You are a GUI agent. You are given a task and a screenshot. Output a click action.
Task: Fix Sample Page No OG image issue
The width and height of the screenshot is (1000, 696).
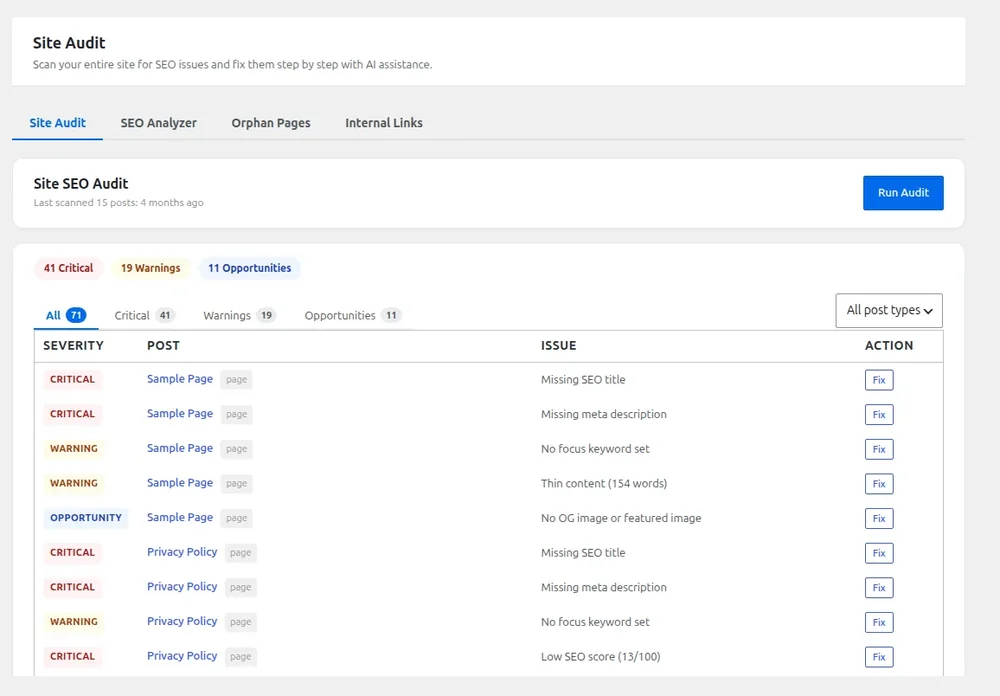tap(879, 518)
